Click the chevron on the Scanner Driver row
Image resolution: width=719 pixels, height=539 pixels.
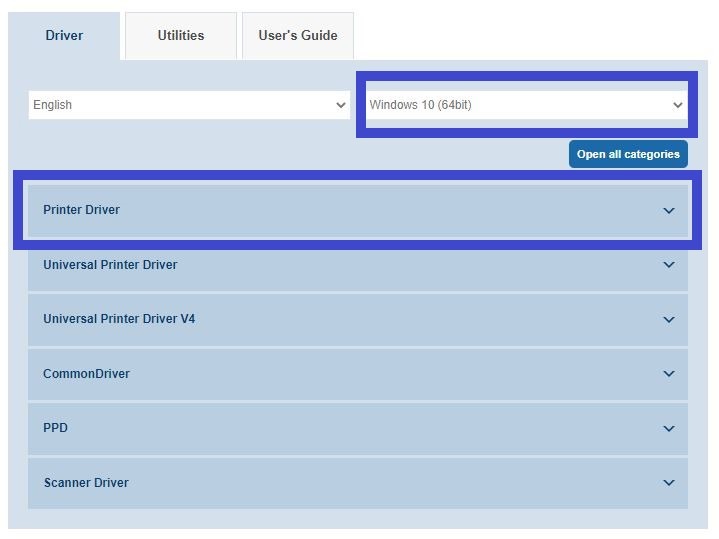click(x=669, y=483)
